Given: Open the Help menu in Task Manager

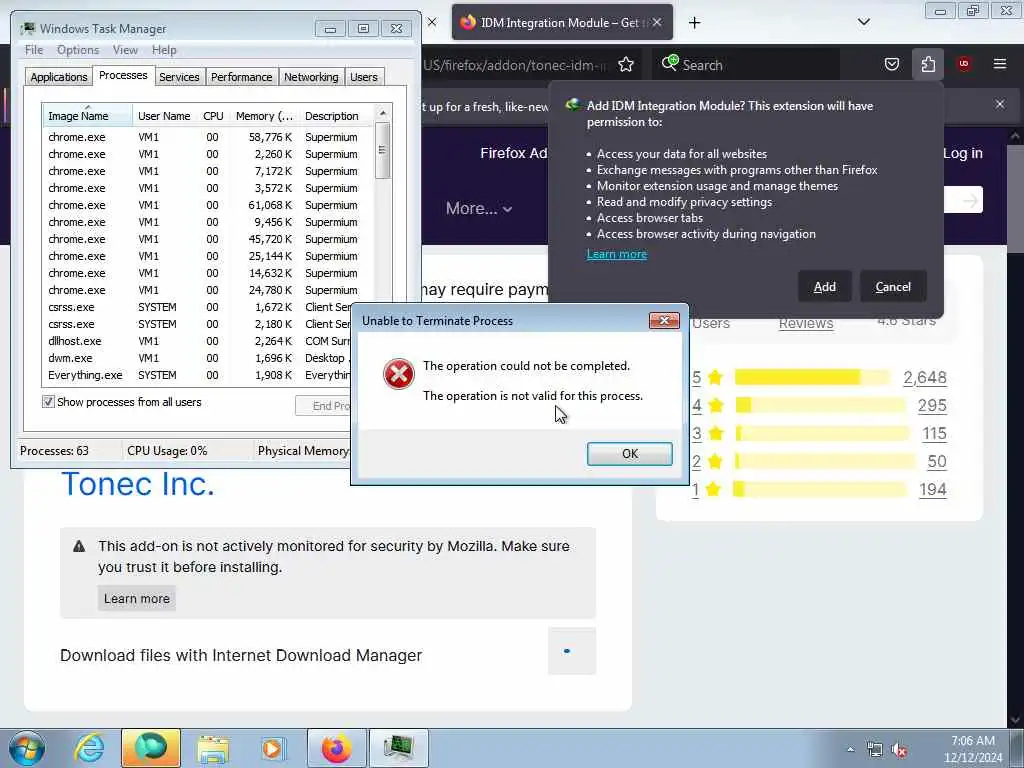Looking at the screenshot, I should pos(164,50).
